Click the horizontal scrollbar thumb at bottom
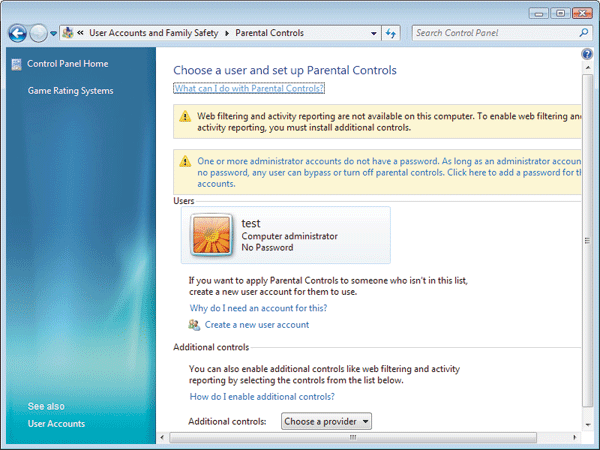Viewport: 600px width, 450px height. pyautogui.click(x=353, y=437)
